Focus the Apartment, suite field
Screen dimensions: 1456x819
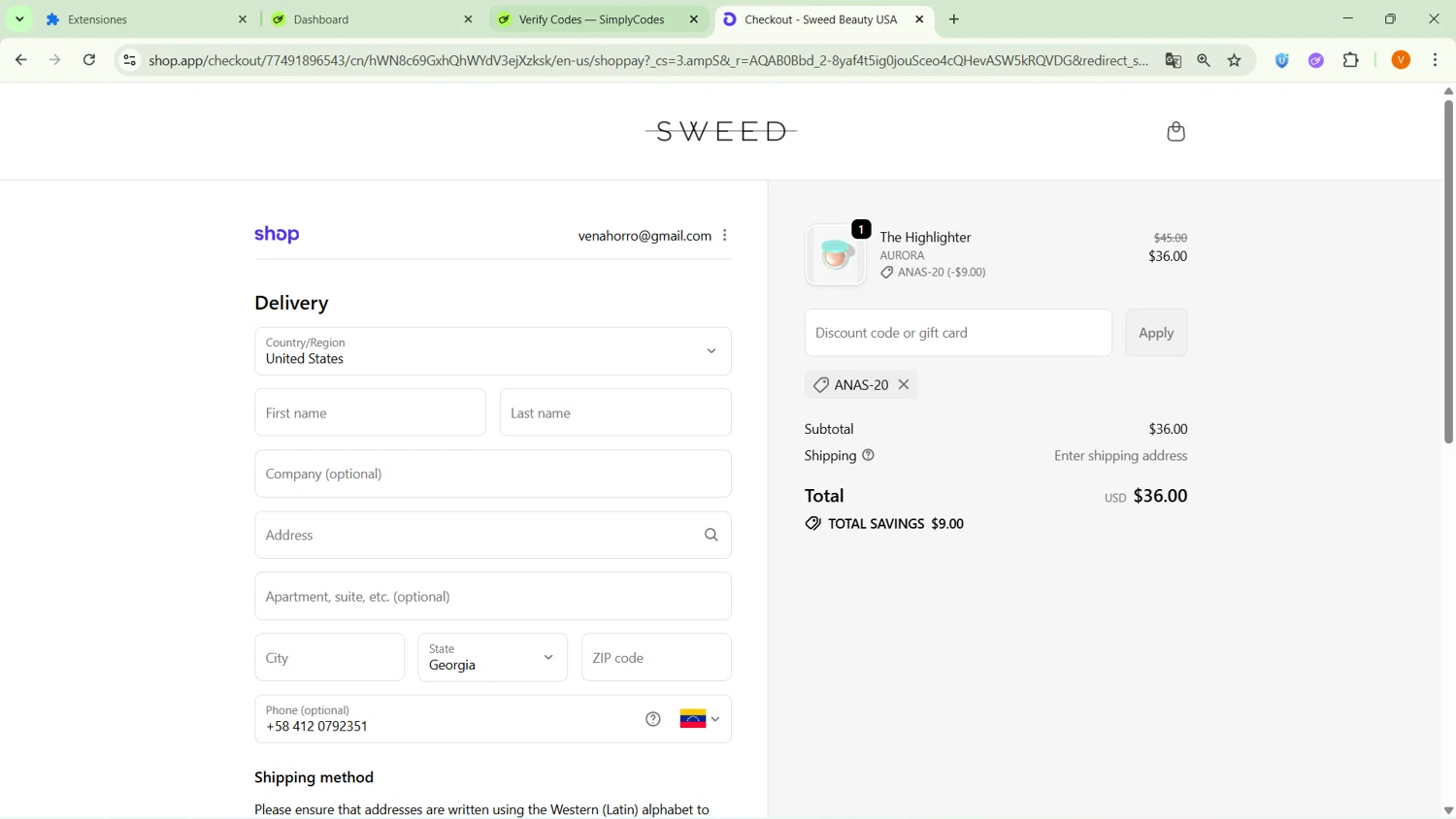pos(493,597)
